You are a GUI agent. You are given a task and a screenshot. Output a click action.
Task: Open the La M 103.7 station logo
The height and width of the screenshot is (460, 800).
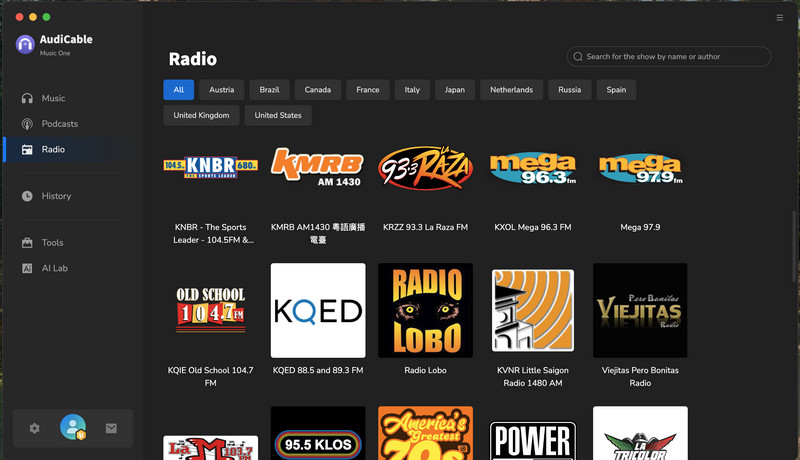tap(211, 447)
